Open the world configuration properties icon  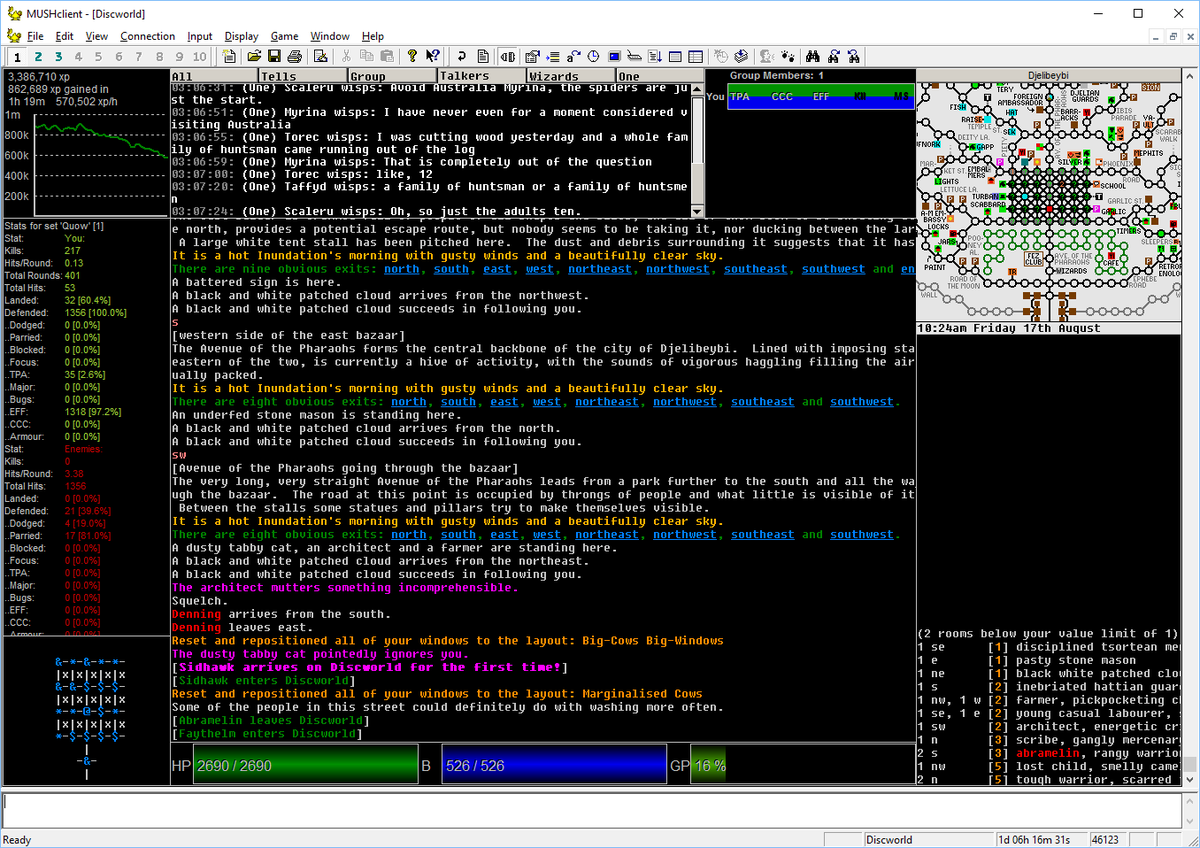532,56
